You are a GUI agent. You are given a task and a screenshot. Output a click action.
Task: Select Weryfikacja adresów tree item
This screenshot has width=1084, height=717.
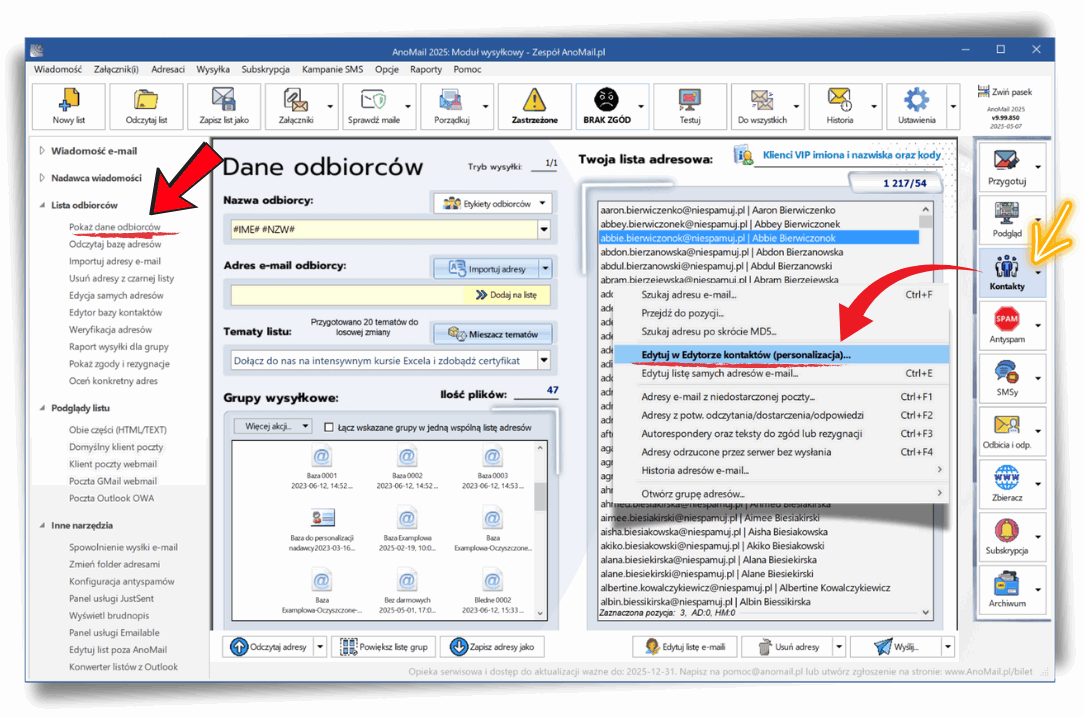(x=111, y=330)
